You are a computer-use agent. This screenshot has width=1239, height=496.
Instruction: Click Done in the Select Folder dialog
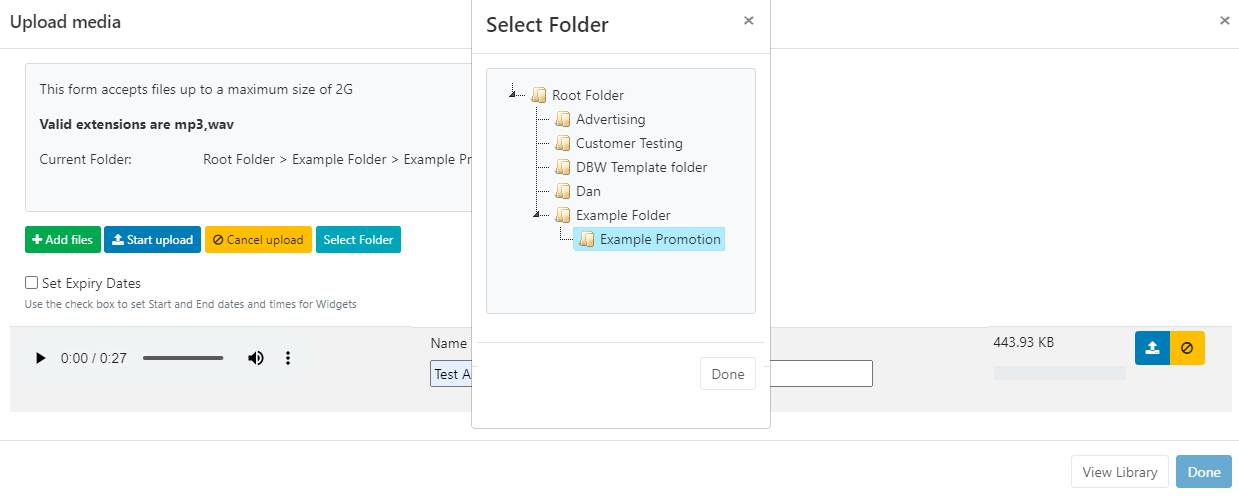point(728,374)
